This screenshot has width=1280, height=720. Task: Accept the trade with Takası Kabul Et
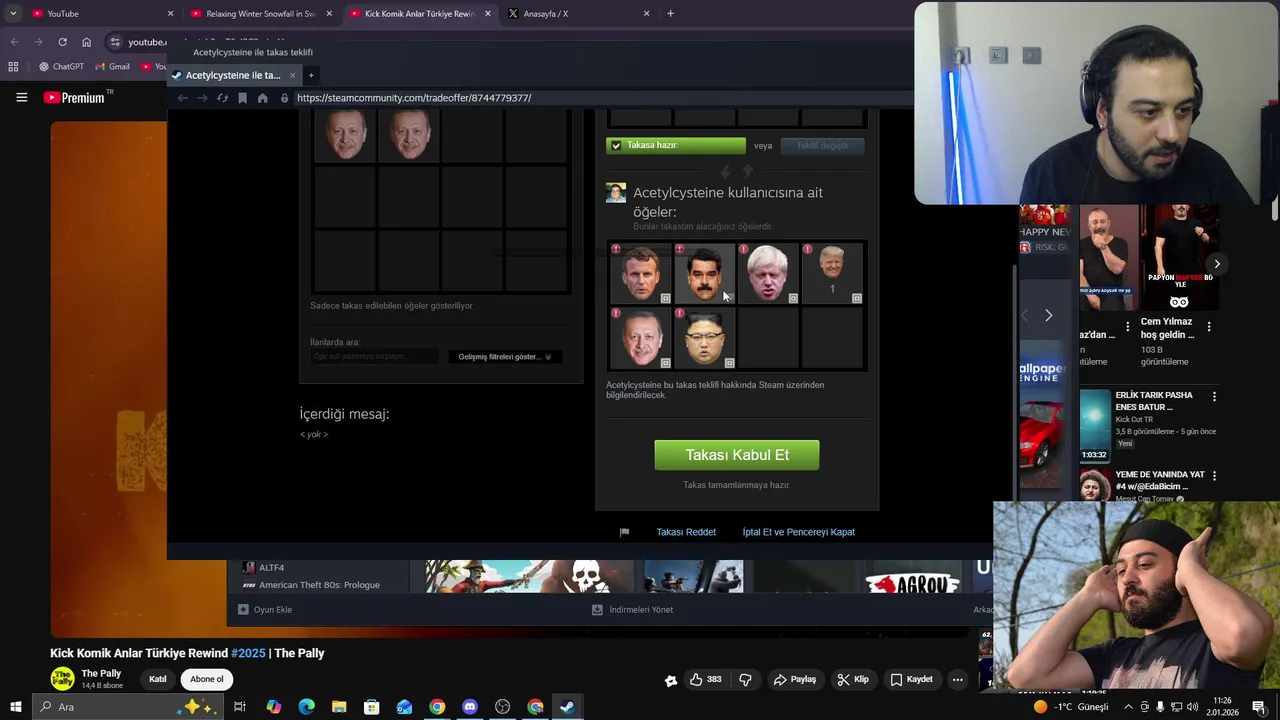coord(737,455)
